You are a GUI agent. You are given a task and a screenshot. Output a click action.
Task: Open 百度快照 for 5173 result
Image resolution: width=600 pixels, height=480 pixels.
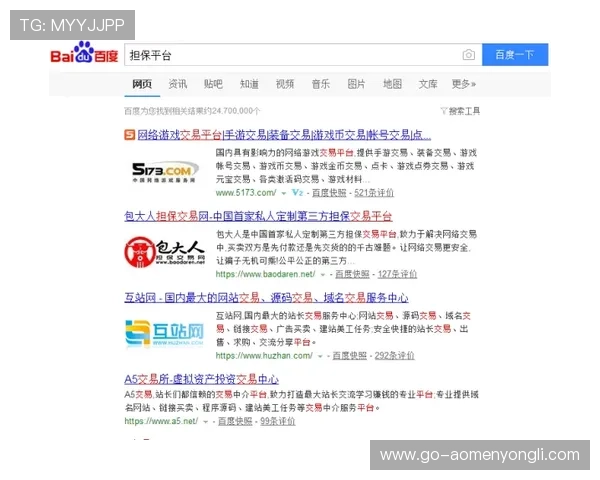click(329, 193)
